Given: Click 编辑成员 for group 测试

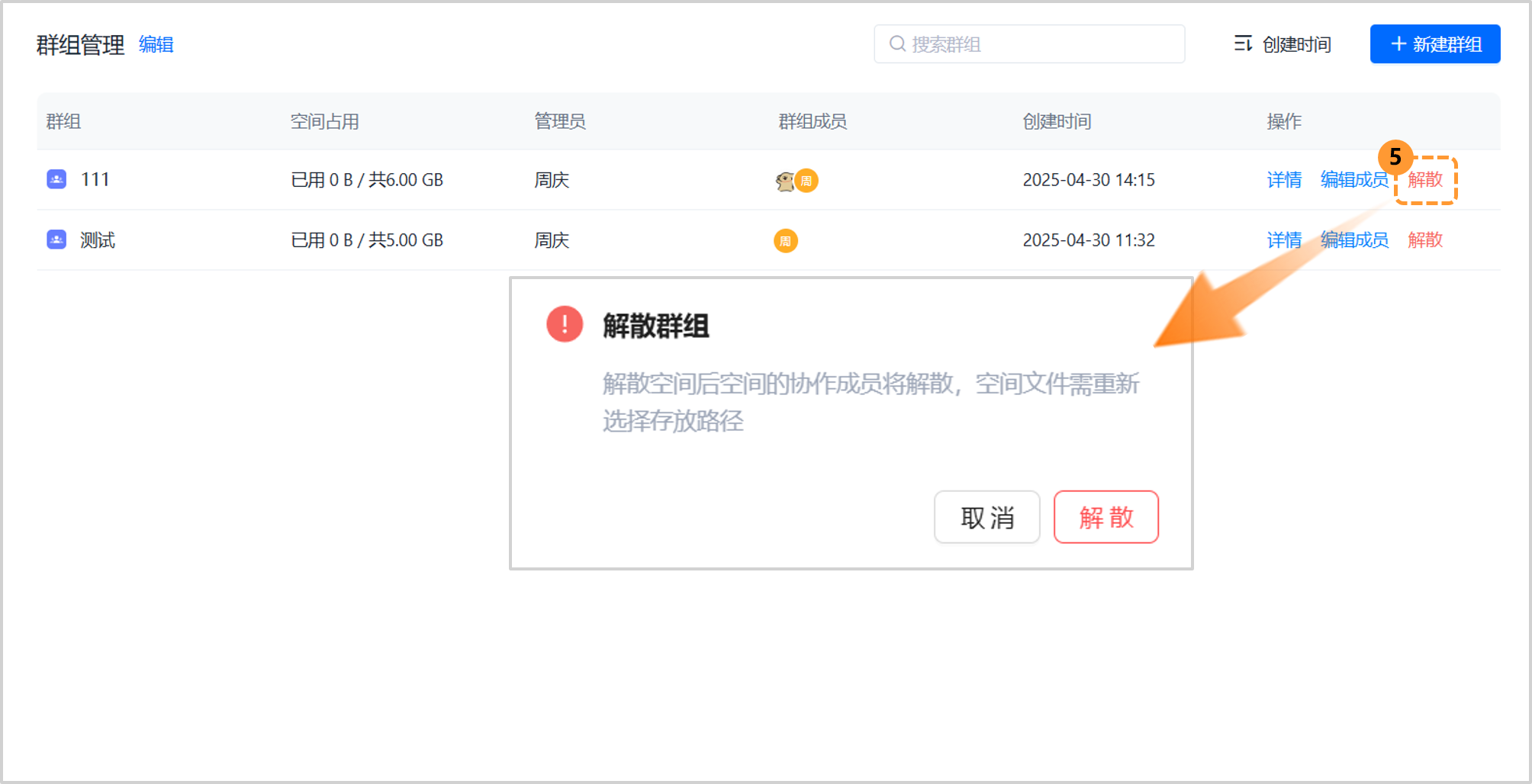Looking at the screenshot, I should (1354, 239).
